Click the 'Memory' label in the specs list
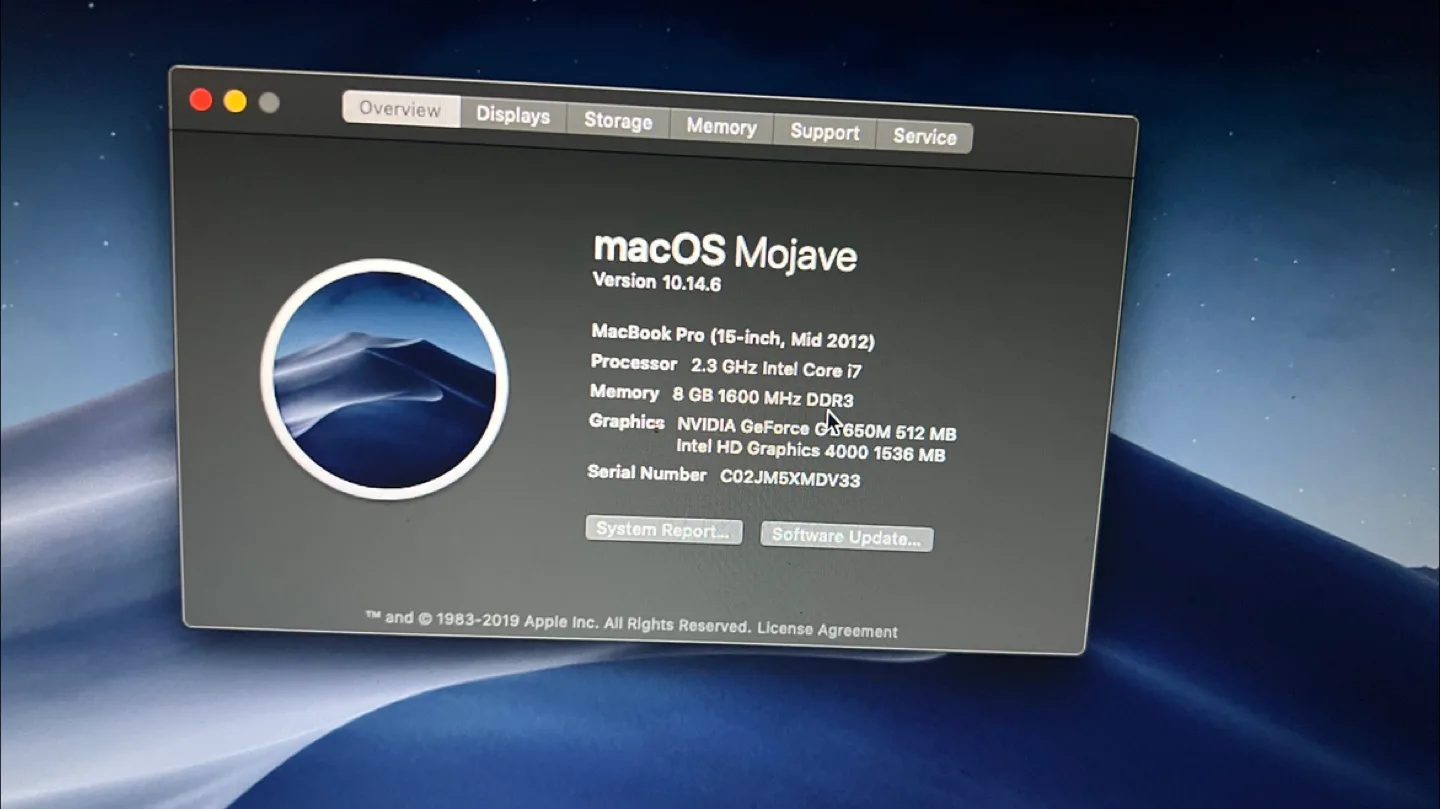This screenshot has width=1440, height=809. tap(625, 392)
